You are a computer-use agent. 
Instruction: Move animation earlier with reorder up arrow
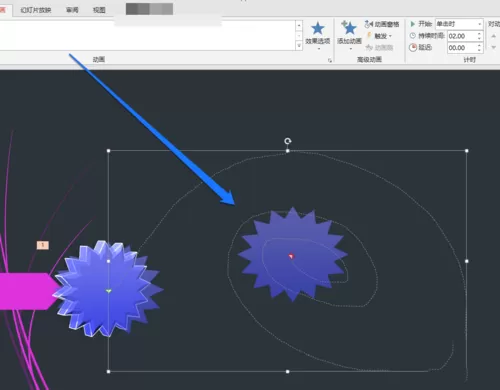[494, 36]
